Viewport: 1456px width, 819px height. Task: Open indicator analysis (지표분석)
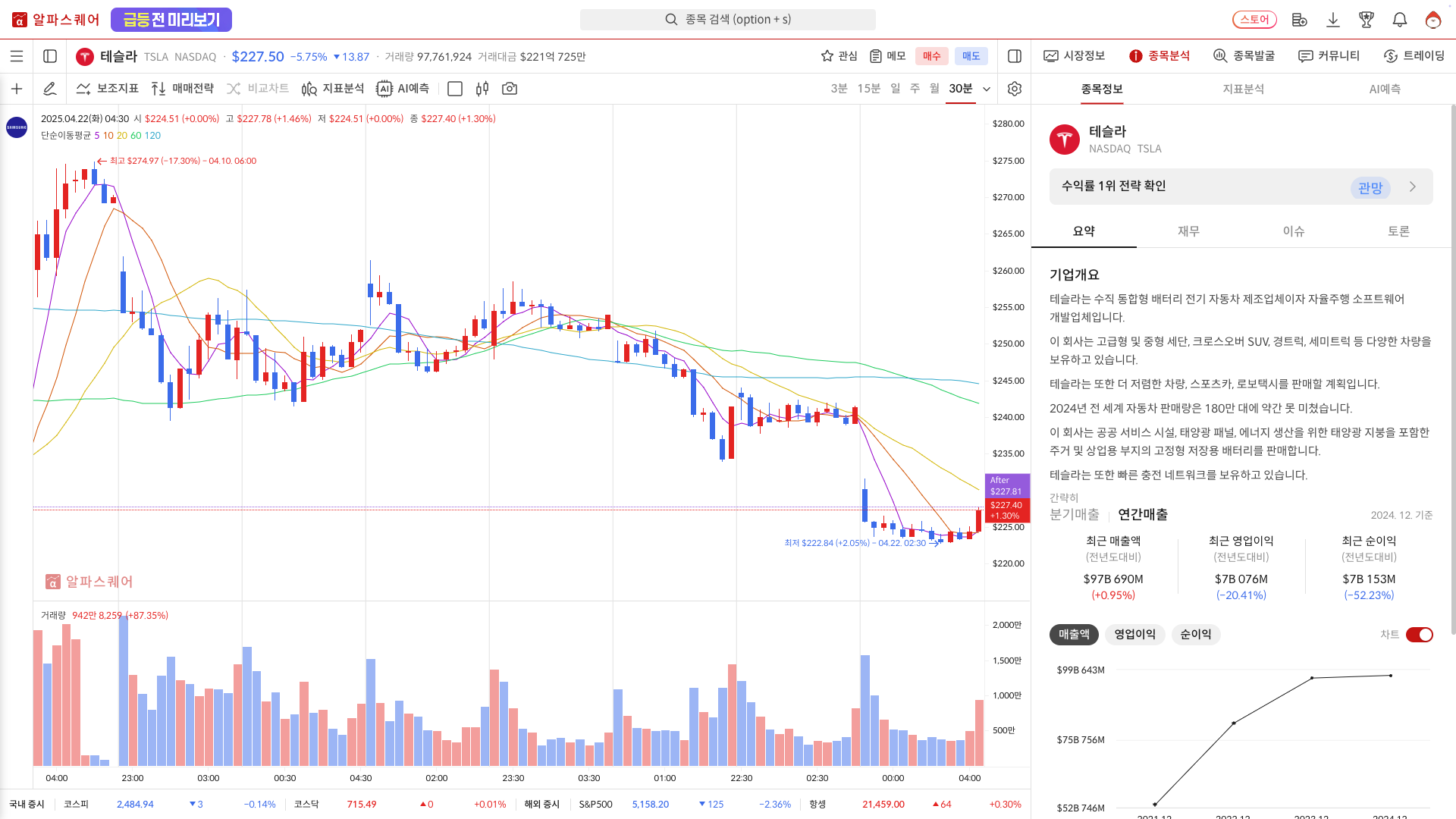coord(333,89)
